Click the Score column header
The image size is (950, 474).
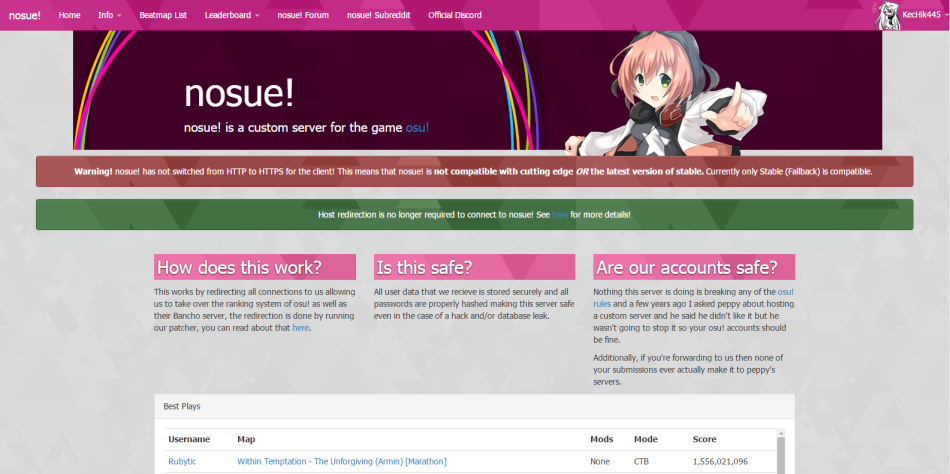704,439
